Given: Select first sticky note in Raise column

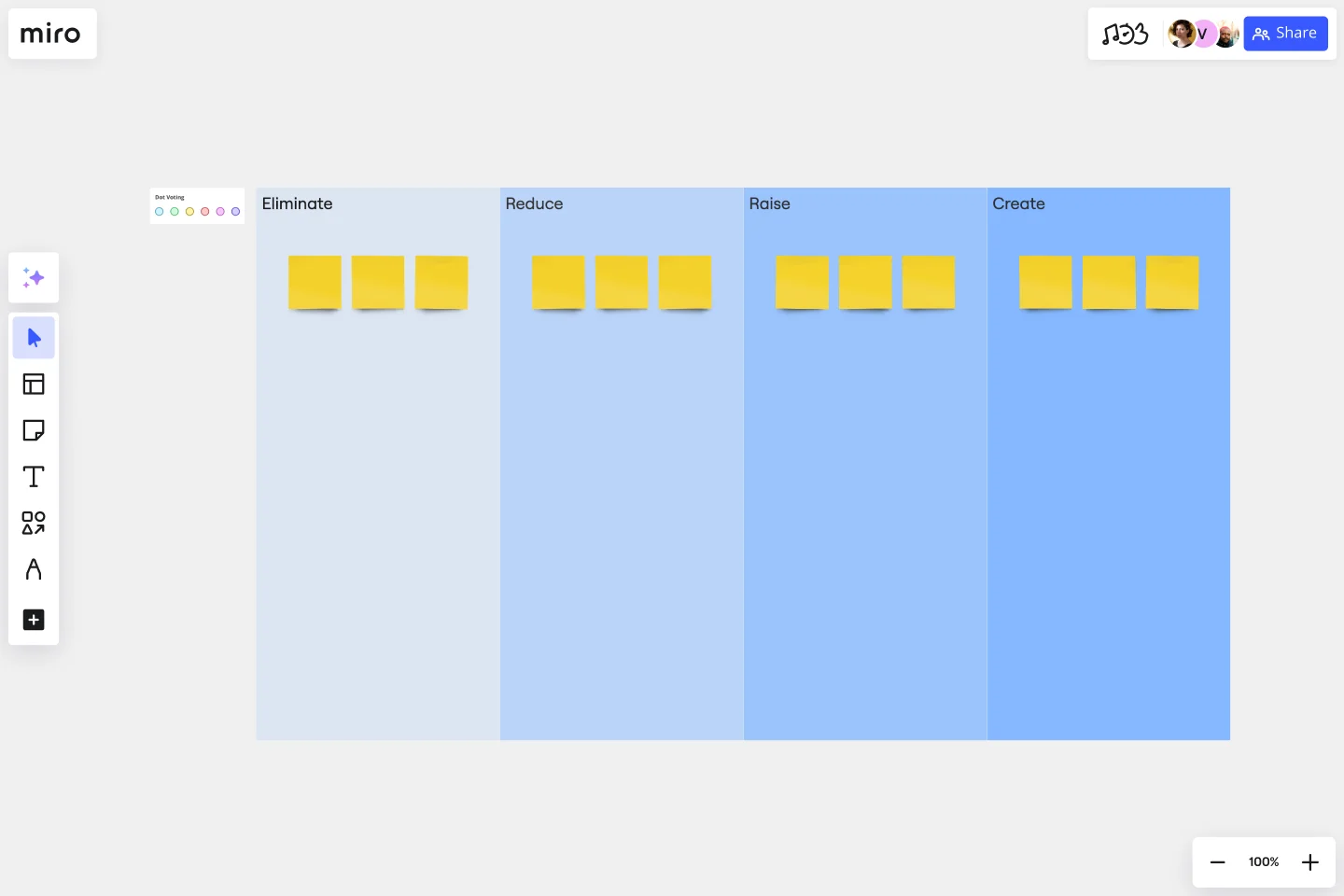Looking at the screenshot, I should pos(802,282).
